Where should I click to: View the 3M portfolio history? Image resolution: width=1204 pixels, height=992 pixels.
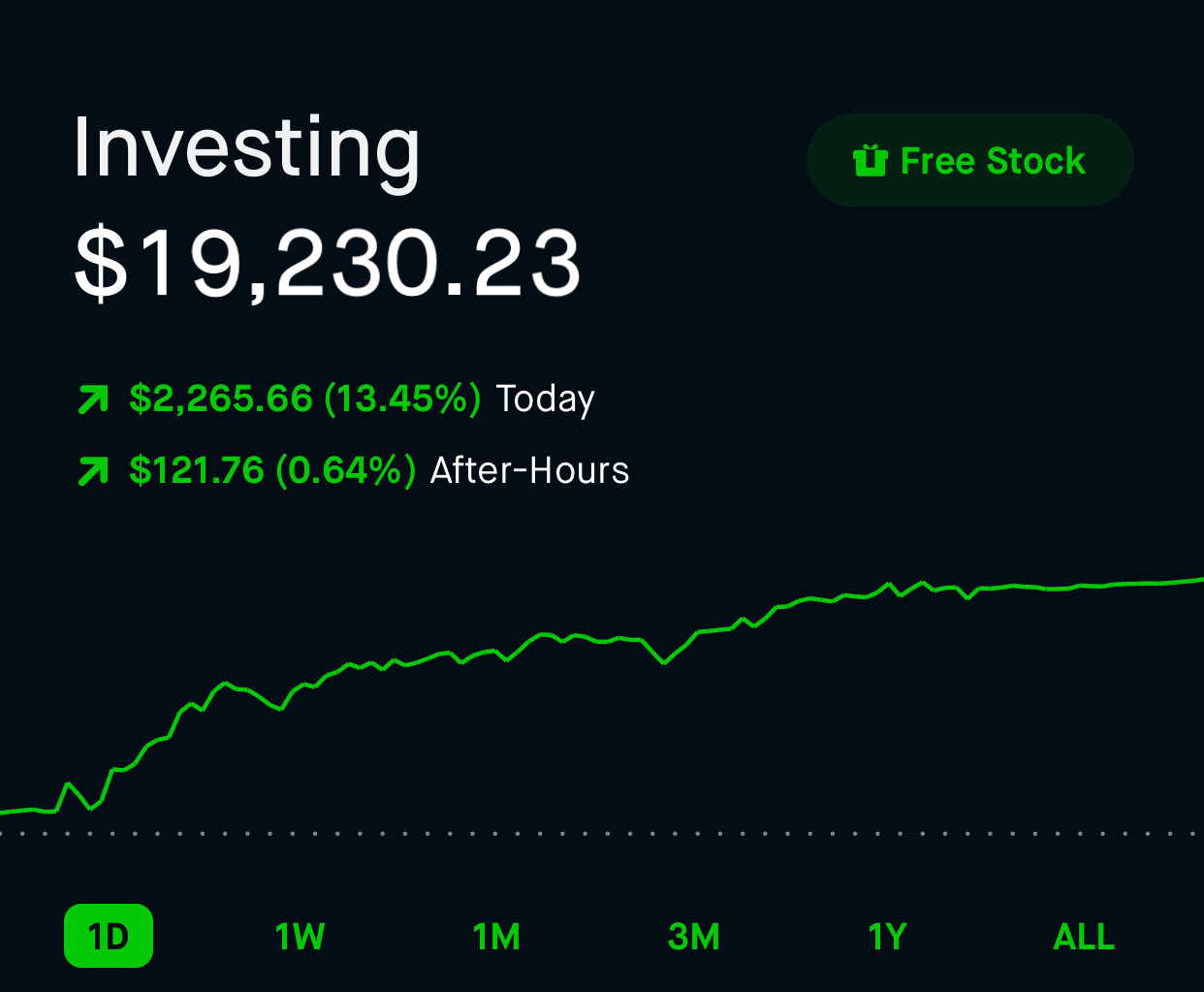pos(693,936)
